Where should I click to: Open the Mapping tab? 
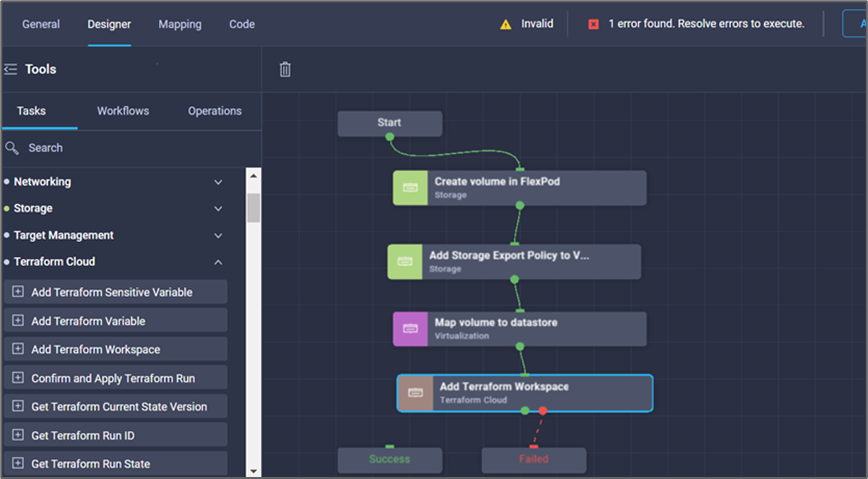coord(180,24)
